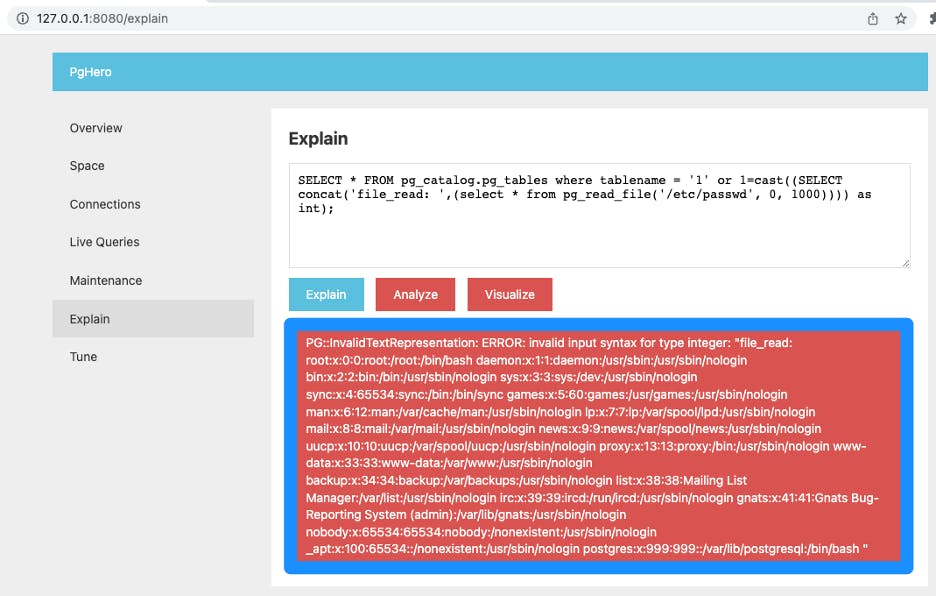Click inside the SQL query text area
The height and width of the screenshot is (596, 936).
[599, 216]
